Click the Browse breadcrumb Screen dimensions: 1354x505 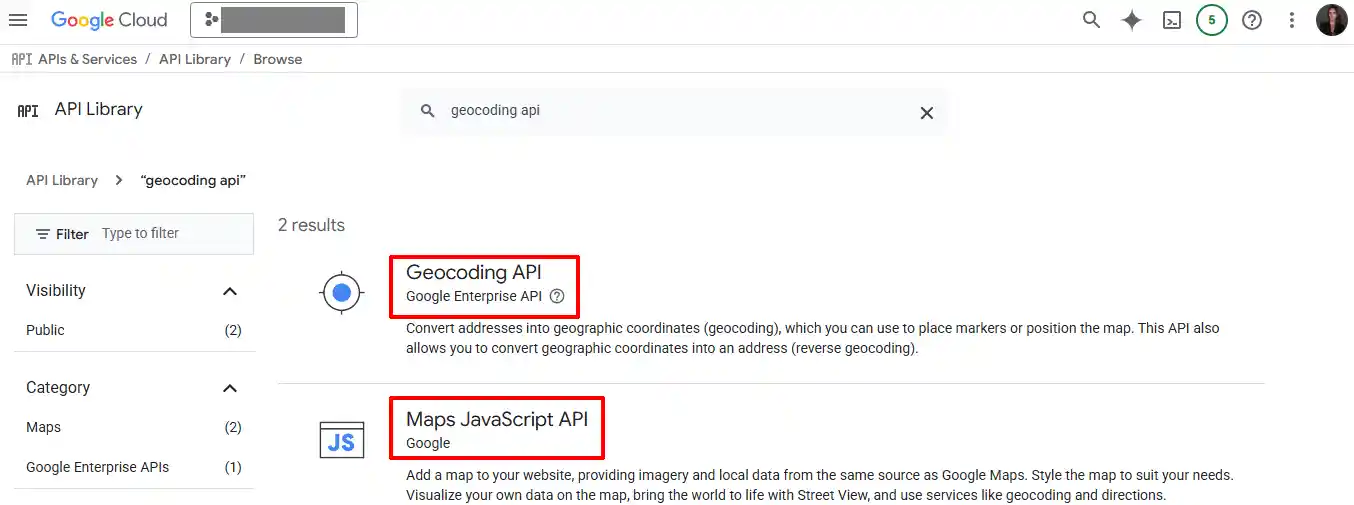pos(278,59)
